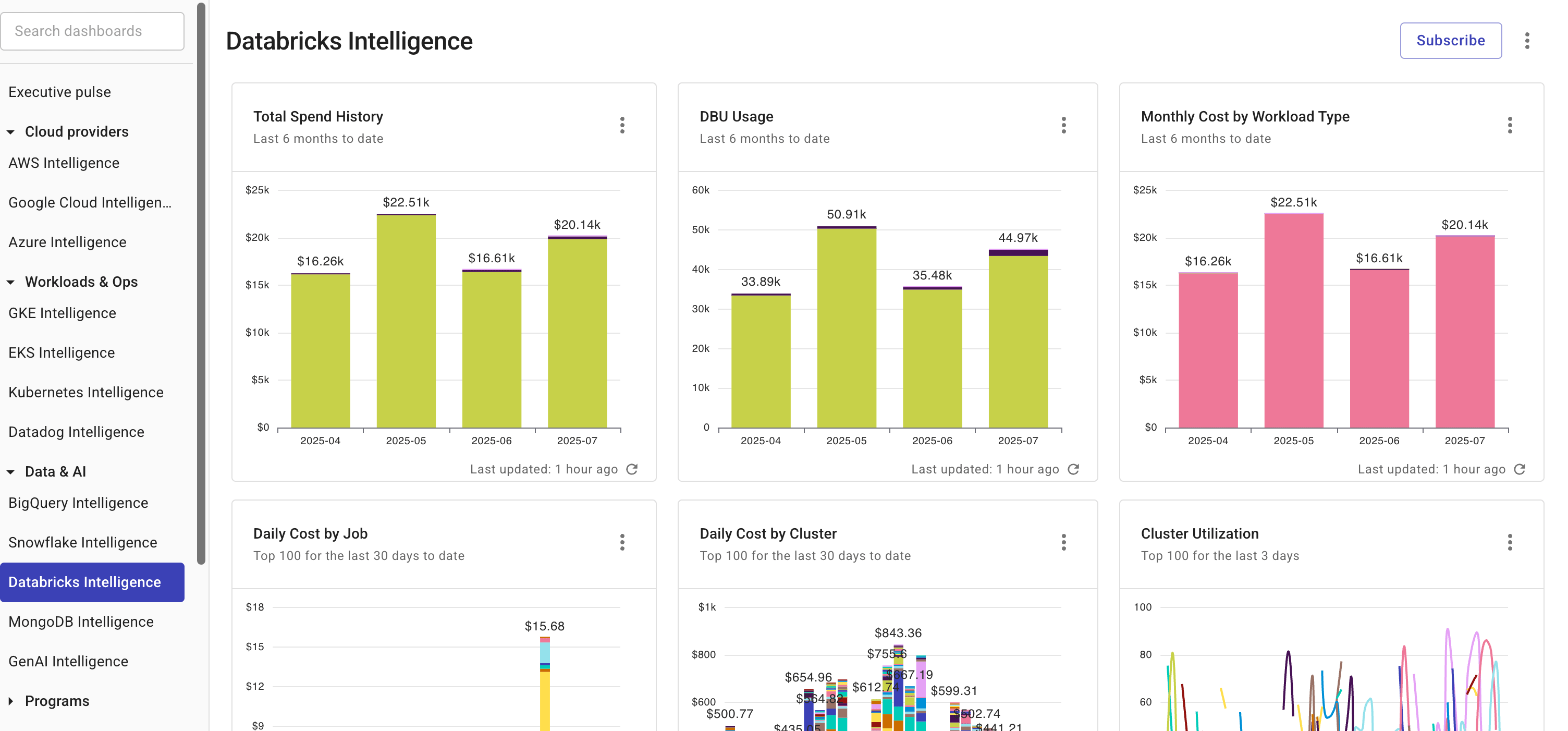The width and height of the screenshot is (1568, 731).
Task: Open the Daily Cost by Cluster kebab menu
Action: (1063, 542)
